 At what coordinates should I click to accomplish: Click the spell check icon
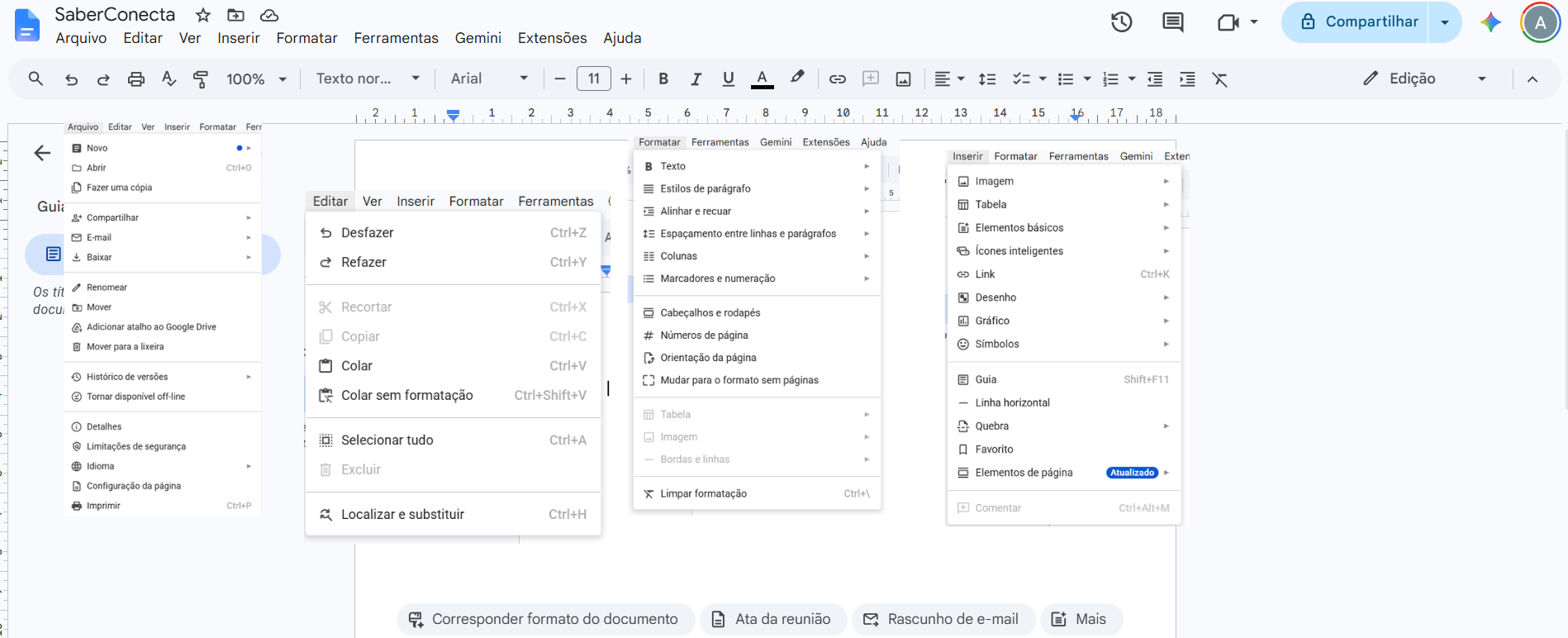(169, 79)
